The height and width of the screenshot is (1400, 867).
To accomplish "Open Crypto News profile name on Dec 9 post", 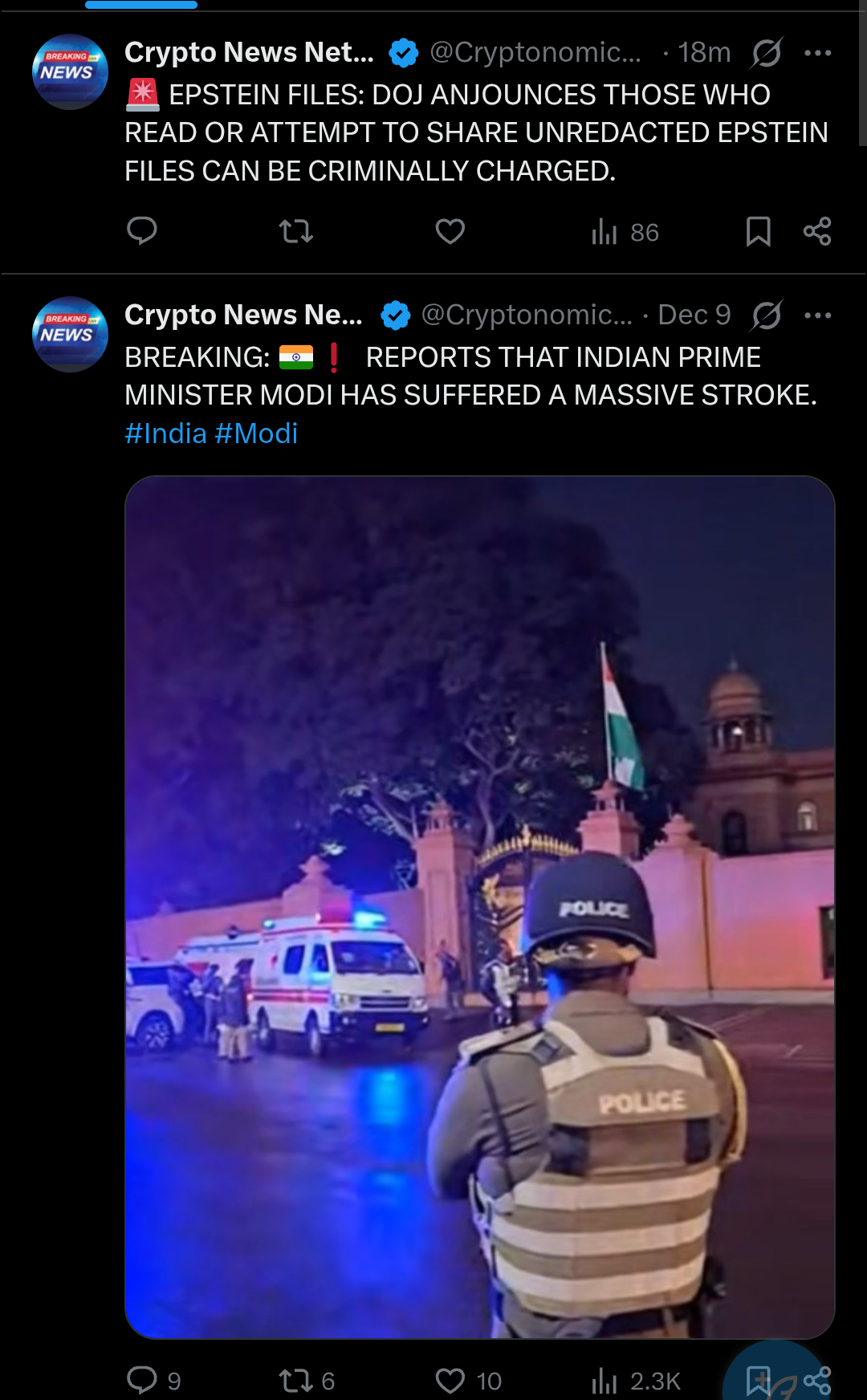I will coord(243,315).
